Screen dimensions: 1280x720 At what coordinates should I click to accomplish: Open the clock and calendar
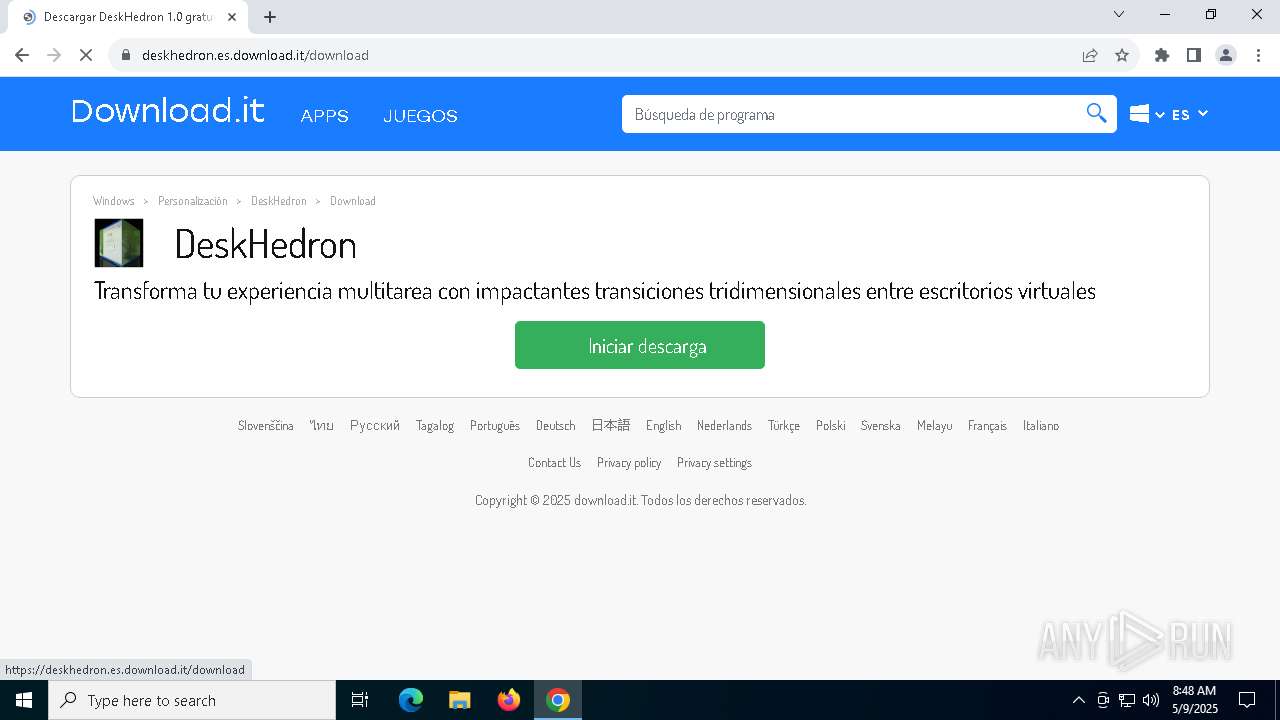pyautogui.click(x=1194, y=700)
